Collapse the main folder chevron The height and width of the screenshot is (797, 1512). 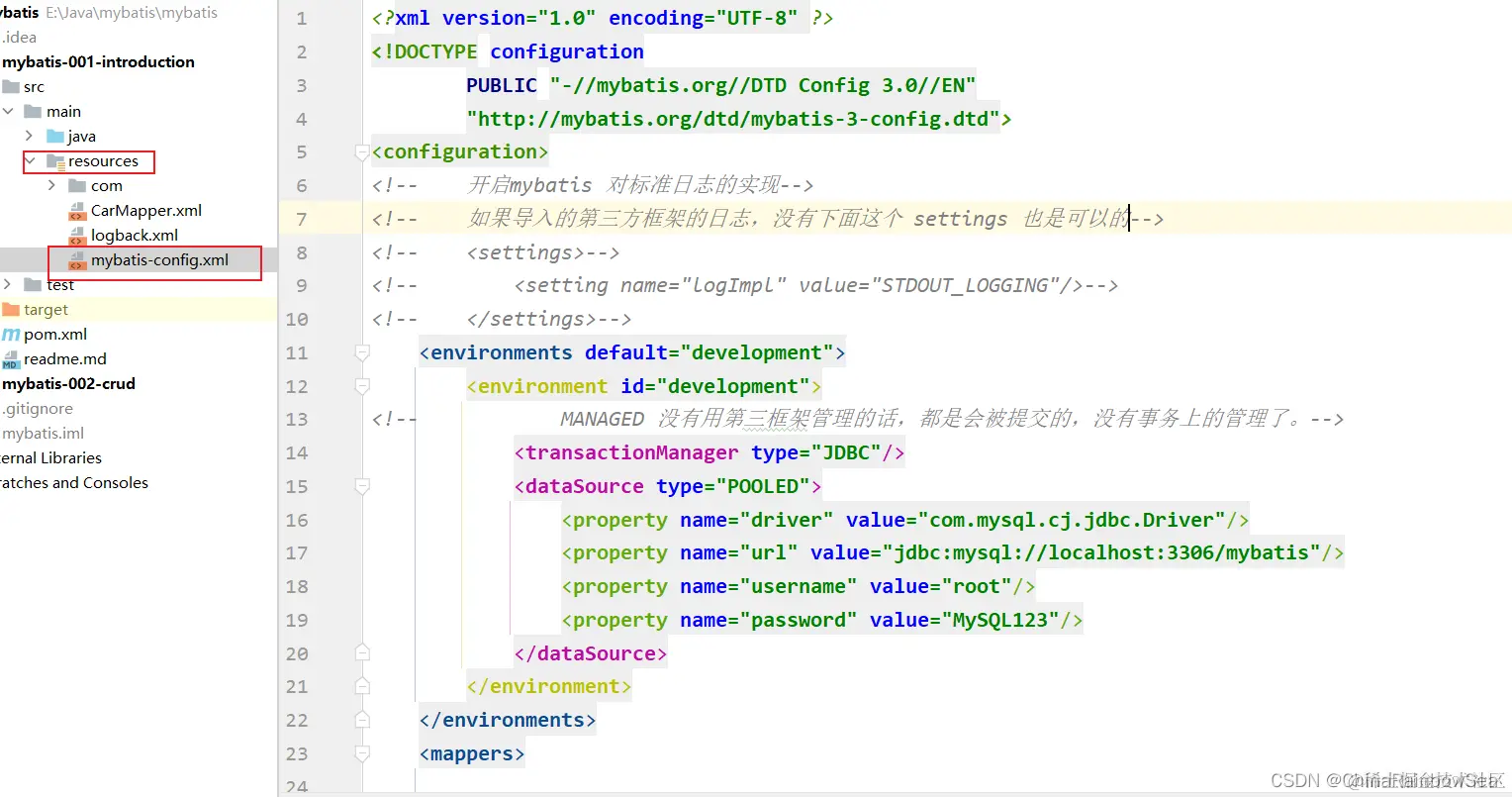[8, 112]
